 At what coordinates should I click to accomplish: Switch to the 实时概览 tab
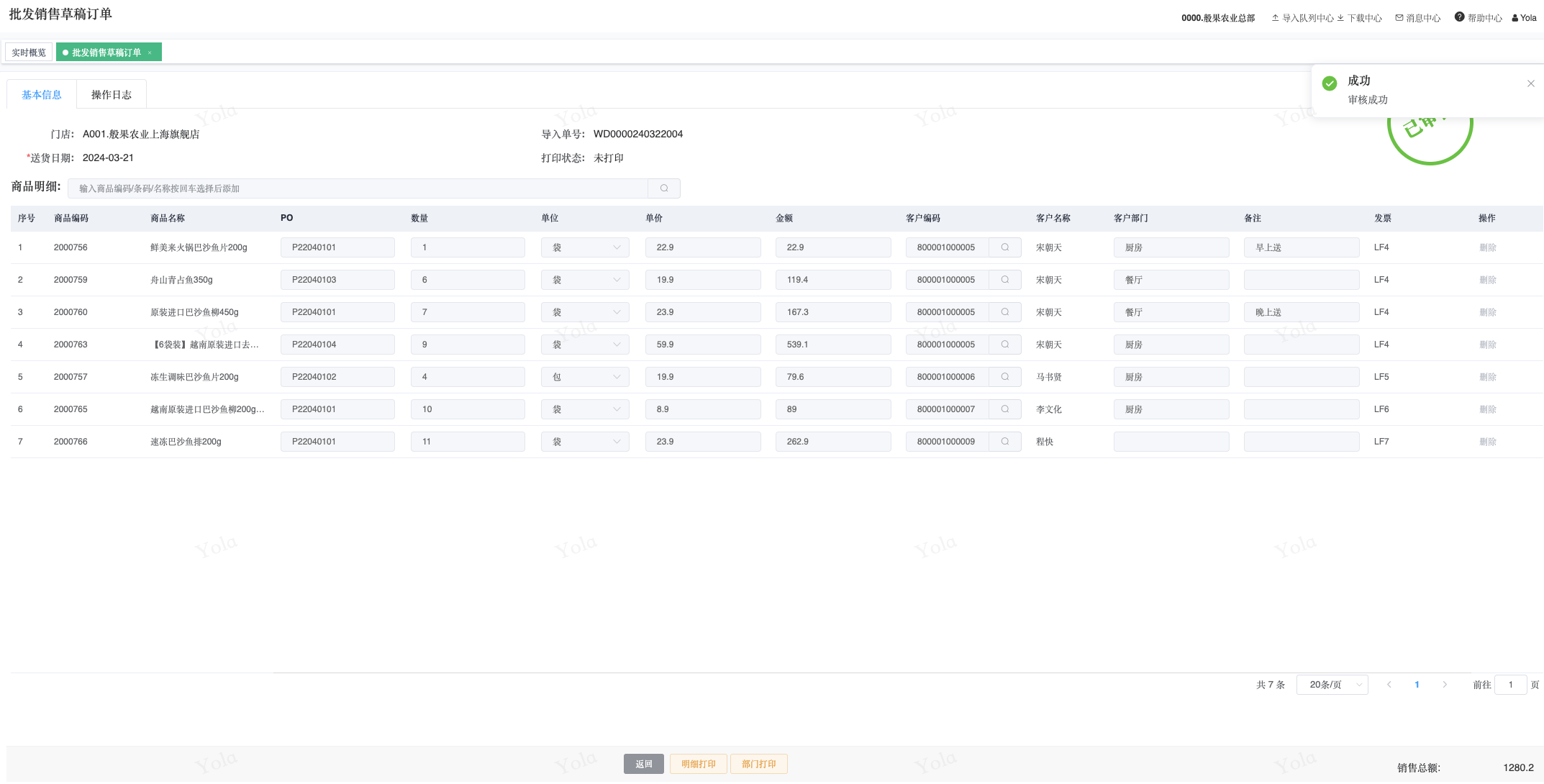pyautogui.click(x=29, y=53)
